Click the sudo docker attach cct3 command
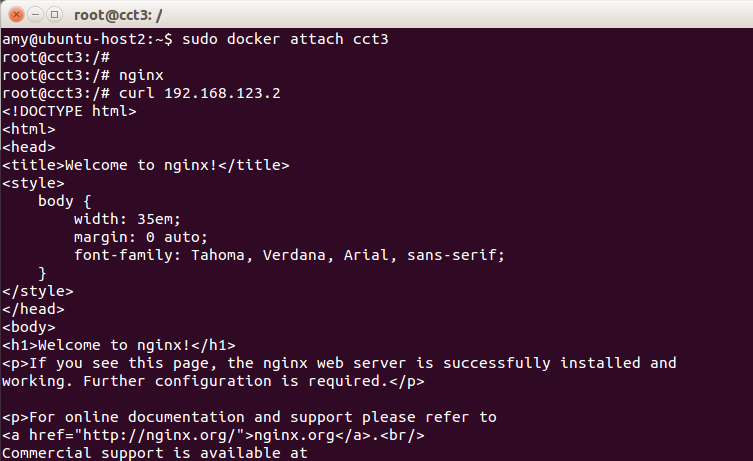 [x=285, y=39]
